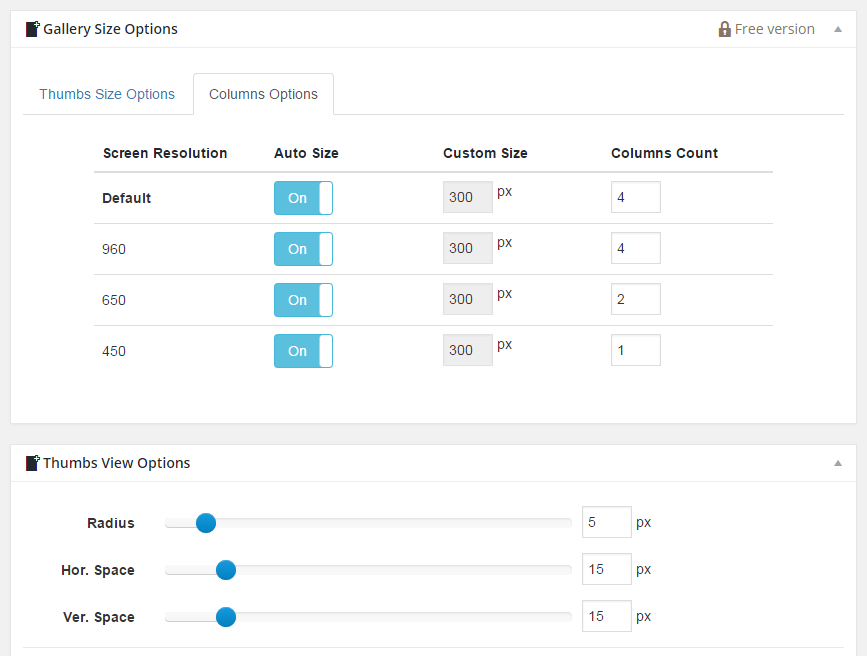Click the Default row Custom Size field
The image size is (867, 656).
click(468, 197)
